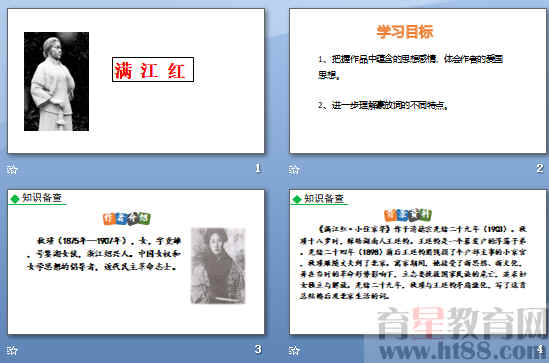Click the animation star icon under slide 2
Screen dimensions: 549x363
[294, 170]
